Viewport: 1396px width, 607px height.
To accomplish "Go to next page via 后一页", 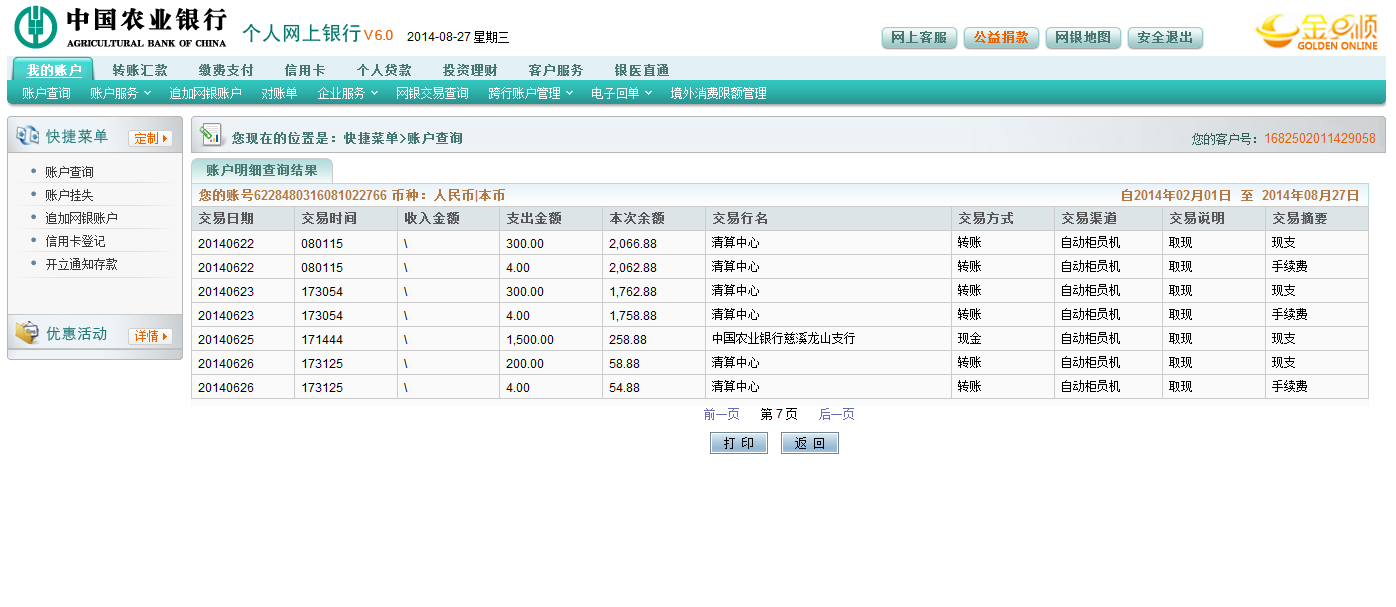I will pos(836,414).
